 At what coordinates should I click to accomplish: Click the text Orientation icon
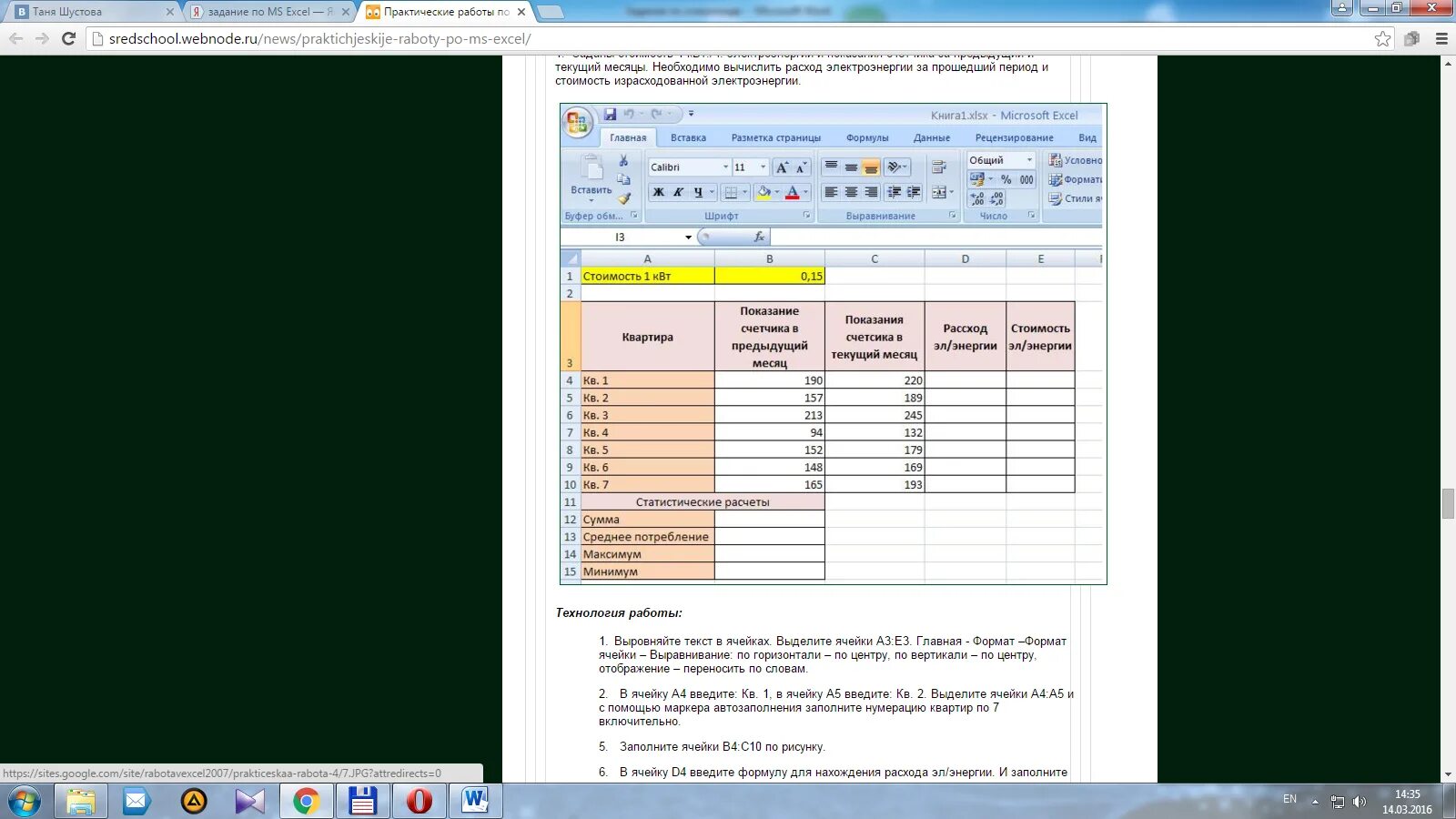895,167
